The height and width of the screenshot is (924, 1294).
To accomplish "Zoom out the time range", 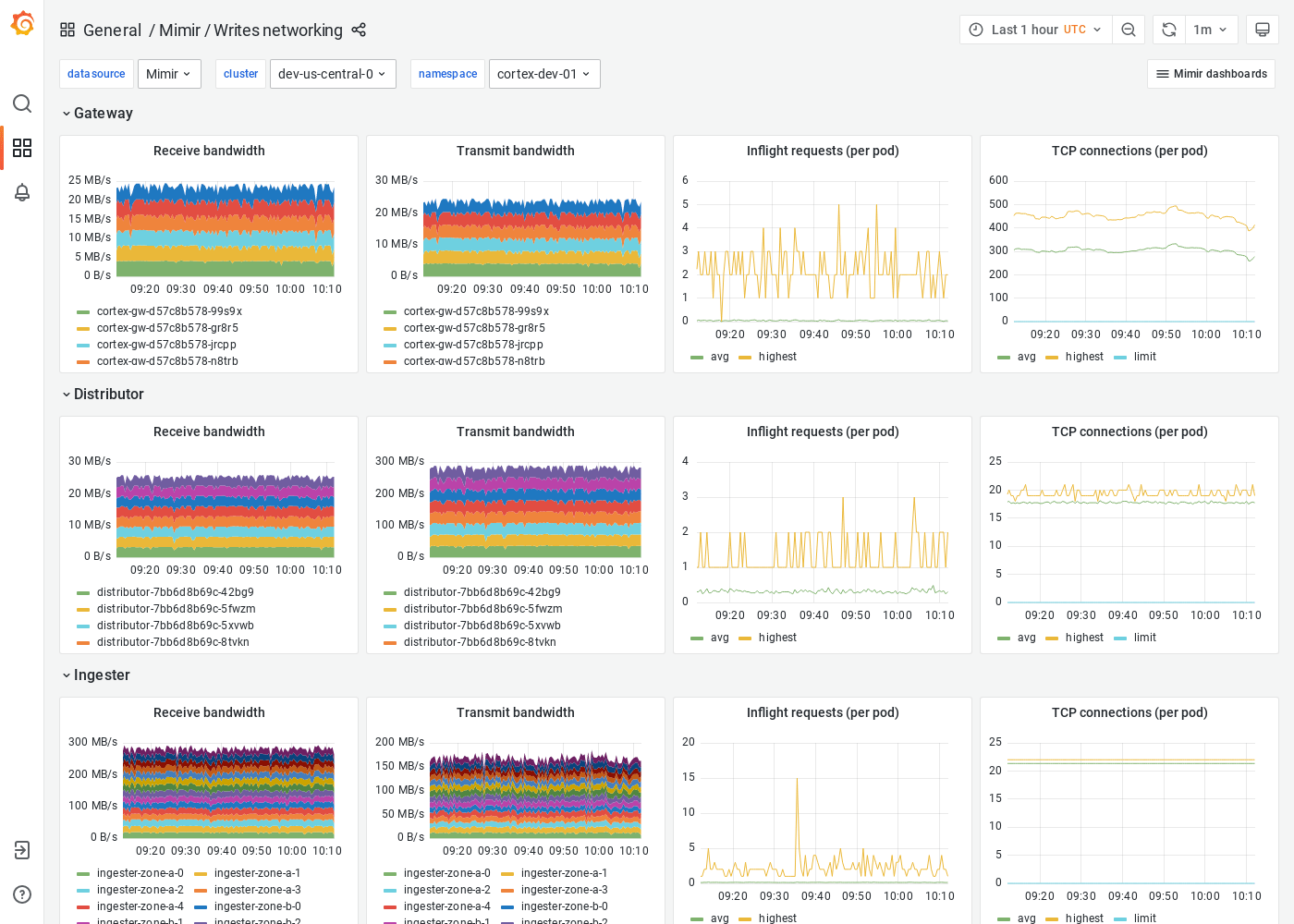I will [x=1129, y=29].
